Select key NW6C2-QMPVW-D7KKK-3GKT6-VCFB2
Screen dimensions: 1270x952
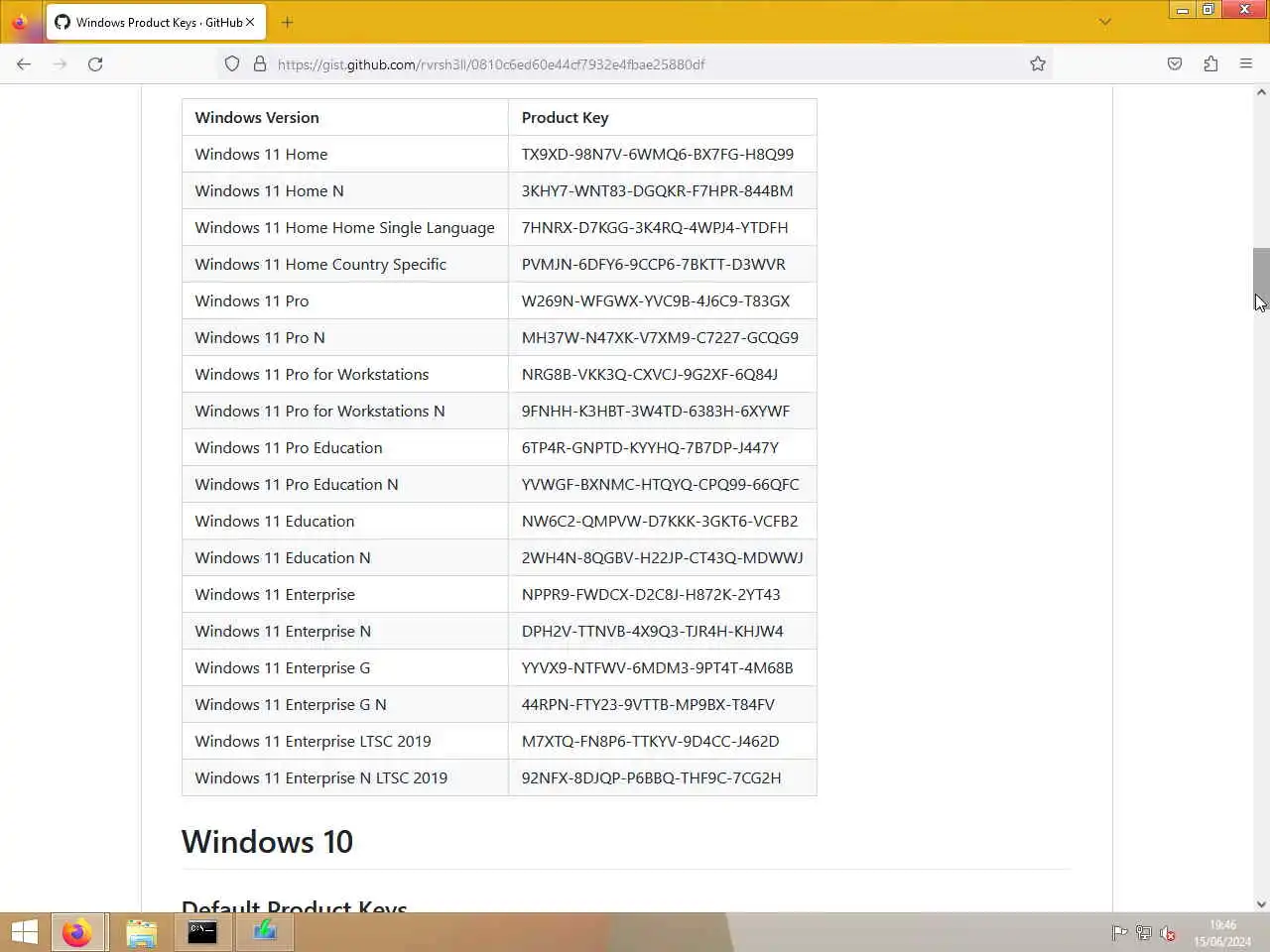pos(660,521)
